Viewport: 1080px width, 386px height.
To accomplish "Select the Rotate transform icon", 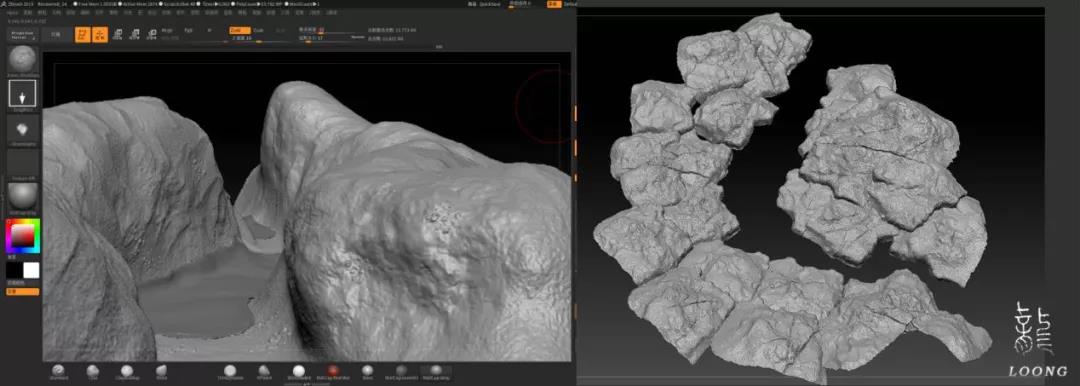I will coord(152,34).
